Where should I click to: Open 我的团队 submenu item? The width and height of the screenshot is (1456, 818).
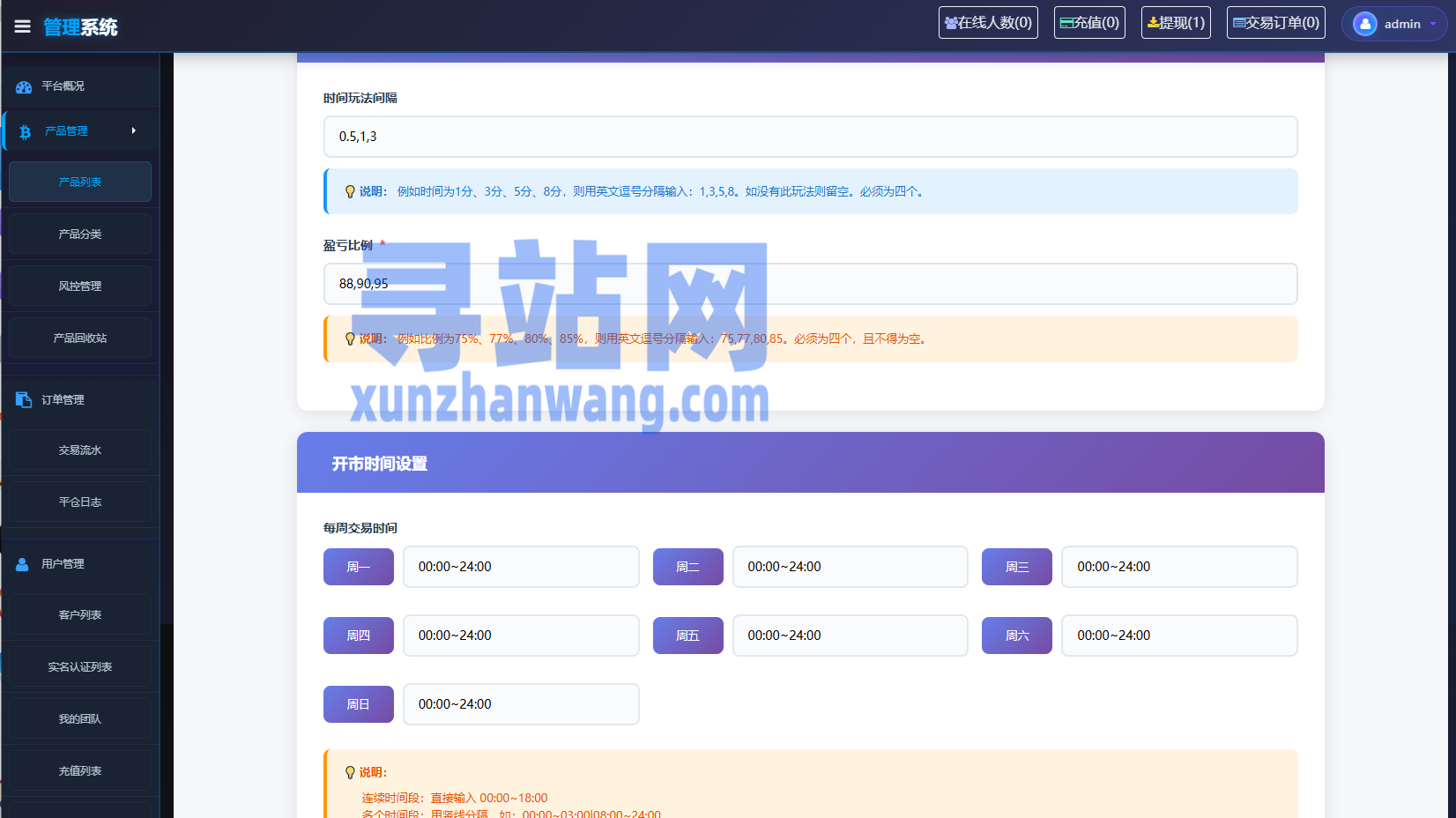[80, 718]
